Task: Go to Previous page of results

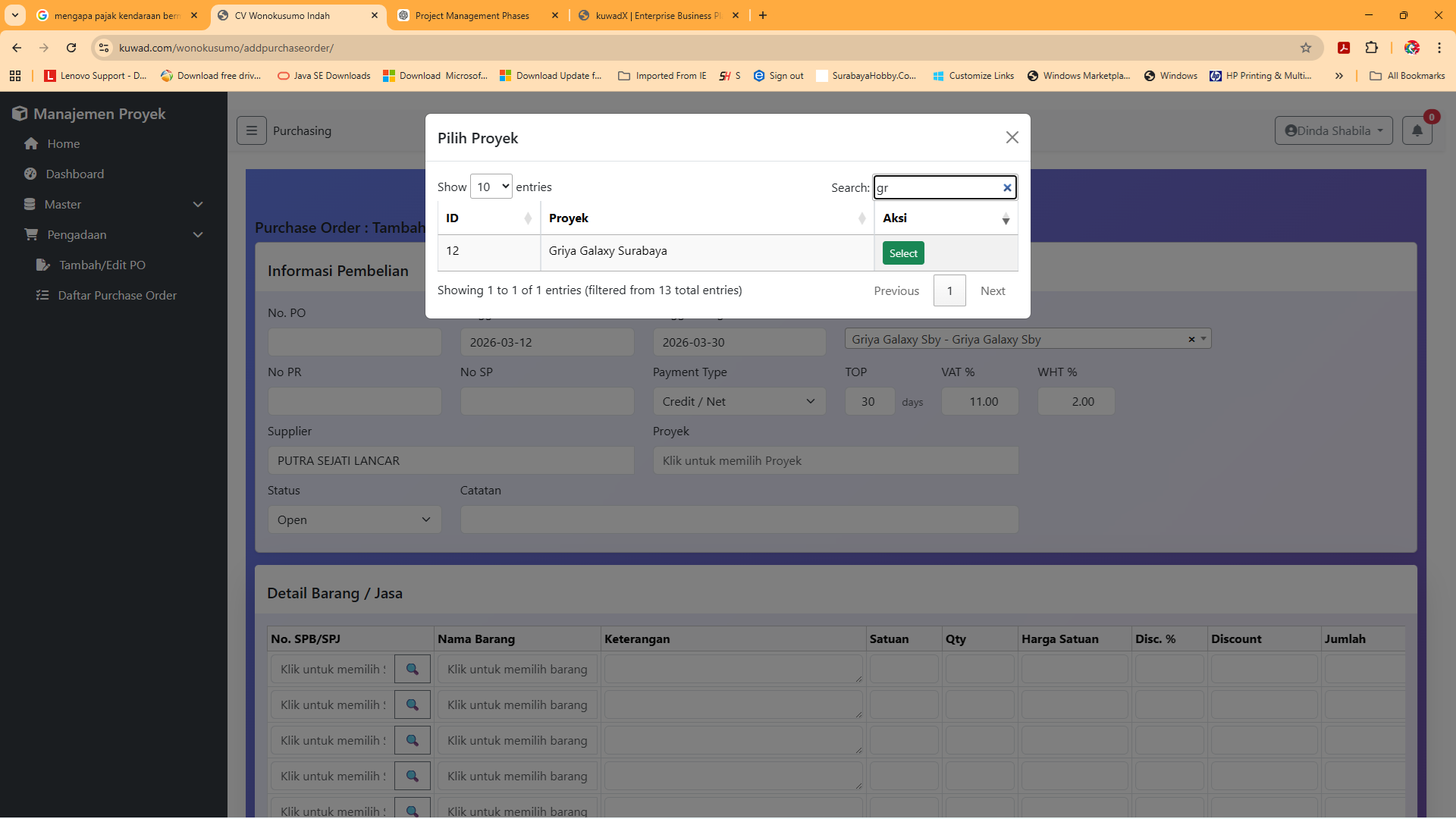Action: 896,291
